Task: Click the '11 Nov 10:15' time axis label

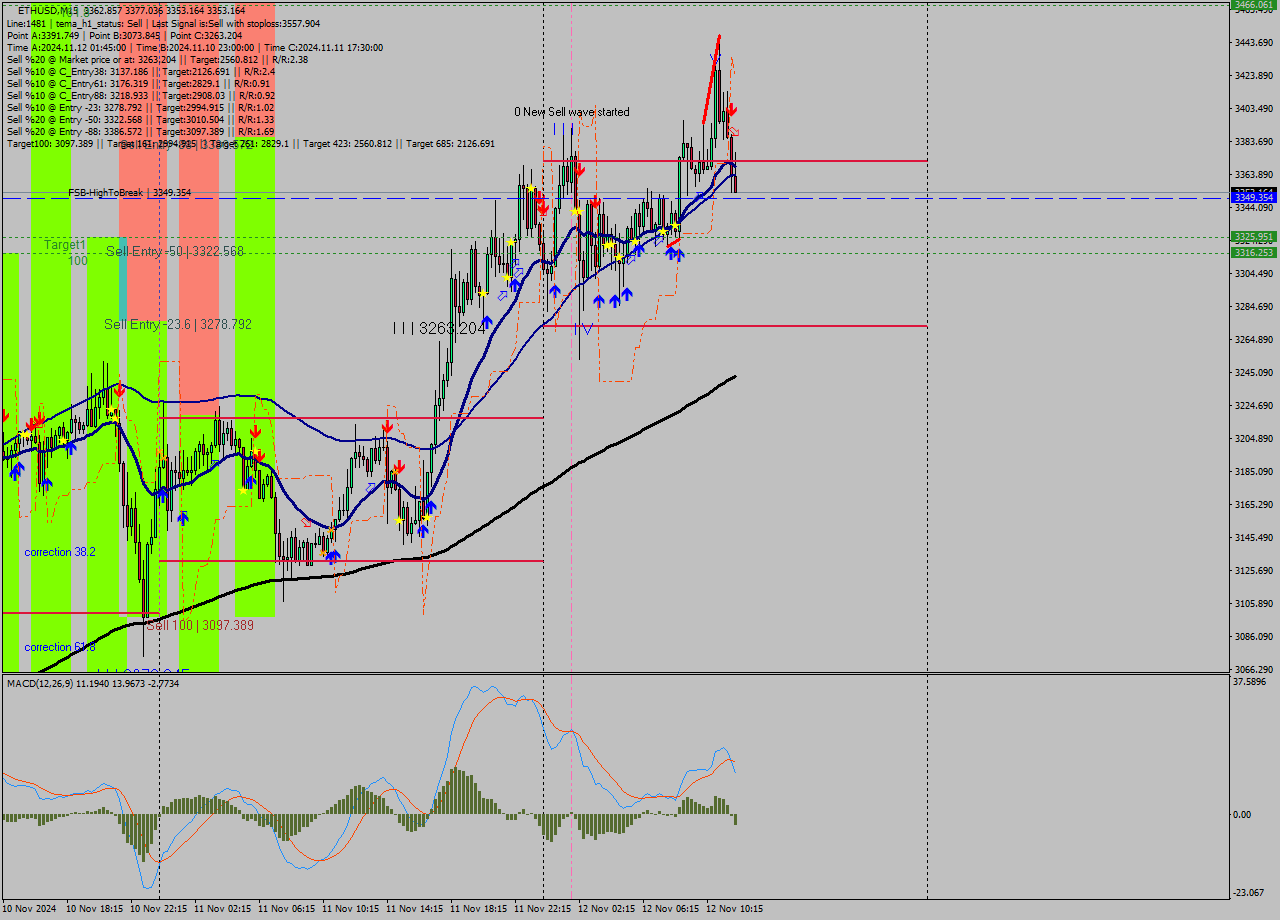Action: (x=351, y=909)
